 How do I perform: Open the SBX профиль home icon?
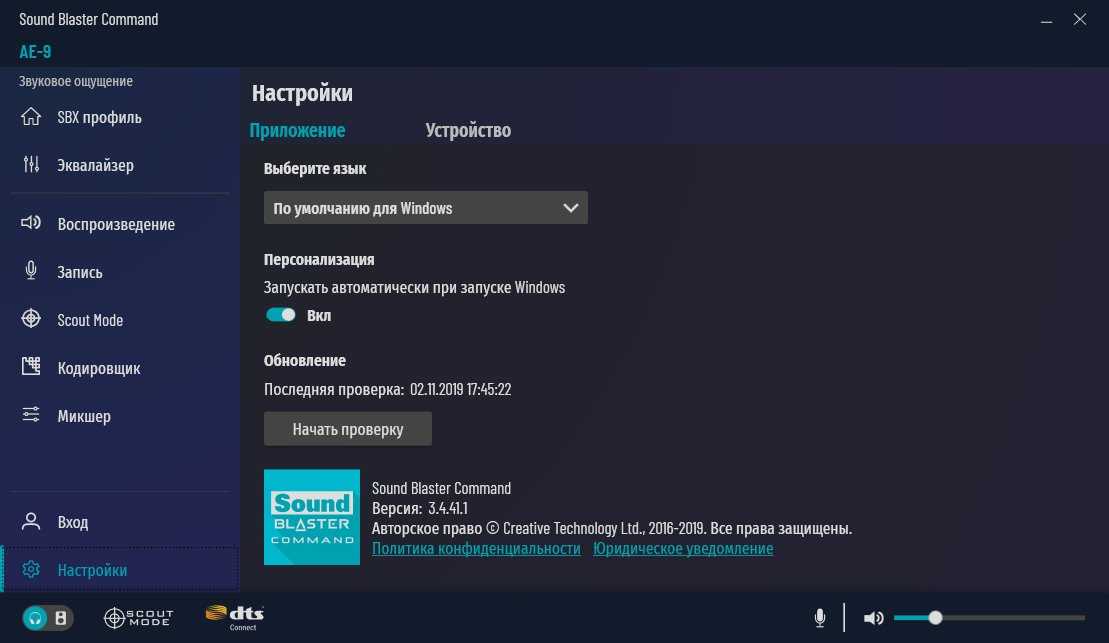[x=30, y=116]
